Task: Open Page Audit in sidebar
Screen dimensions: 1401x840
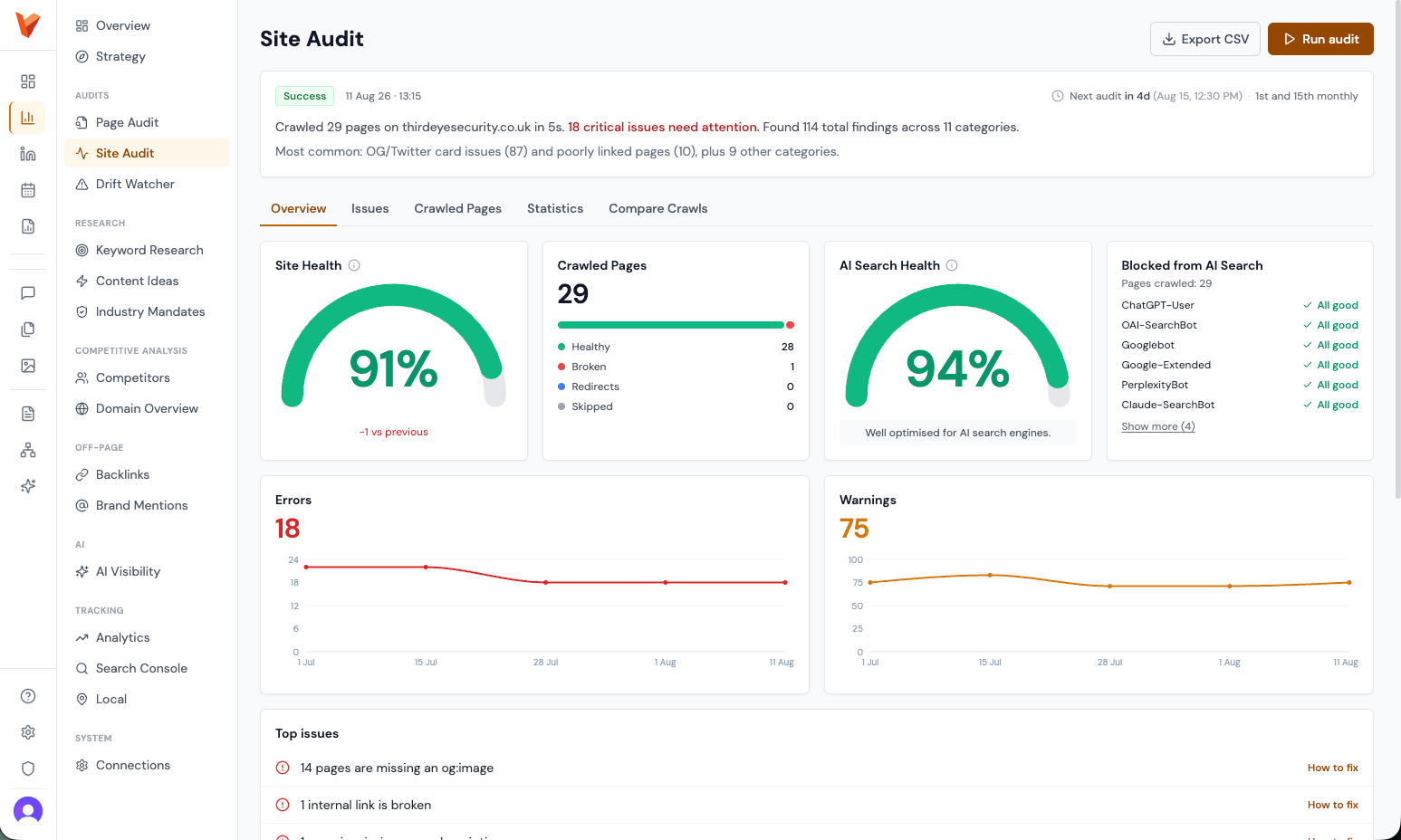Action: 147,122
